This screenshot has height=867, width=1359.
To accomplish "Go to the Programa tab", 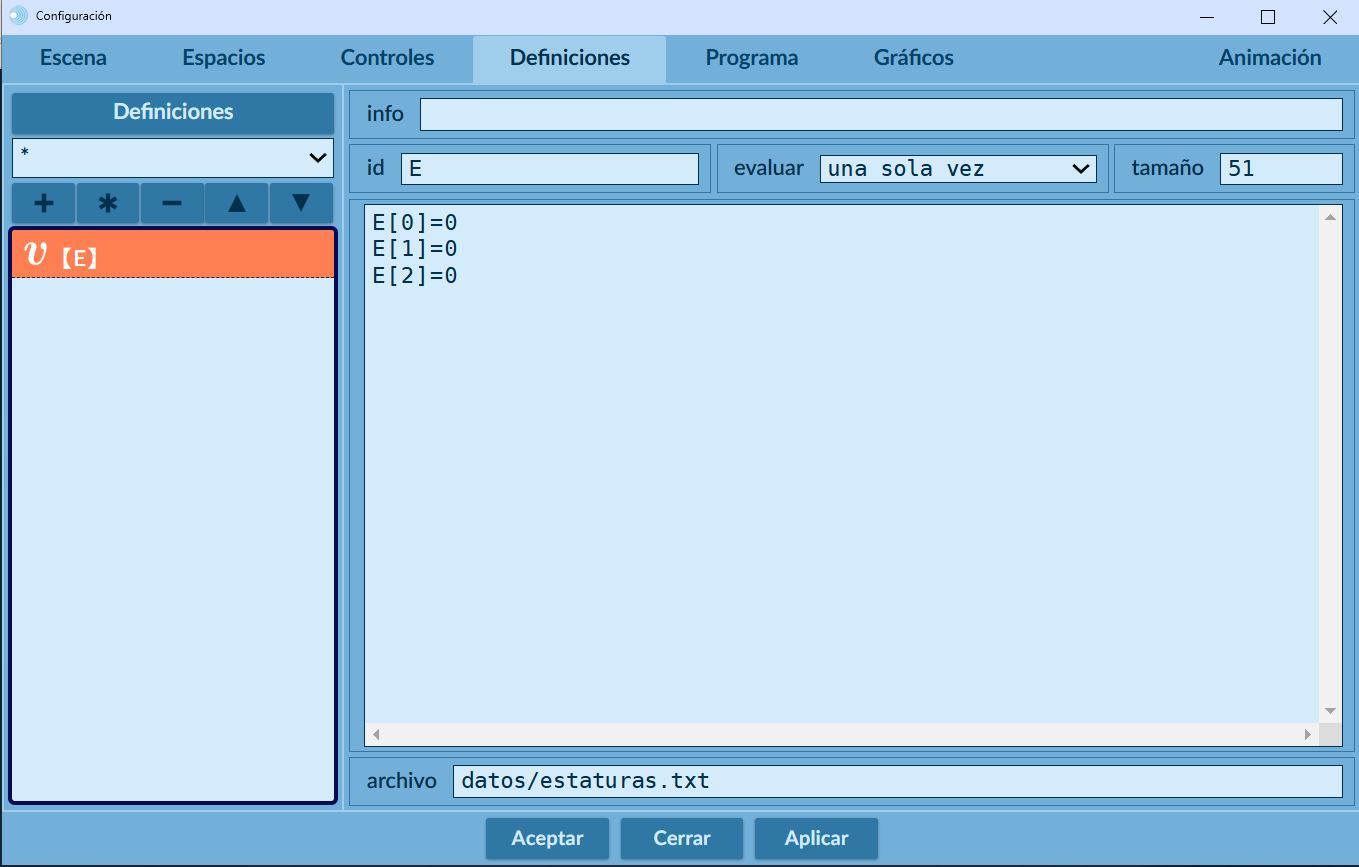I will click(x=752, y=58).
